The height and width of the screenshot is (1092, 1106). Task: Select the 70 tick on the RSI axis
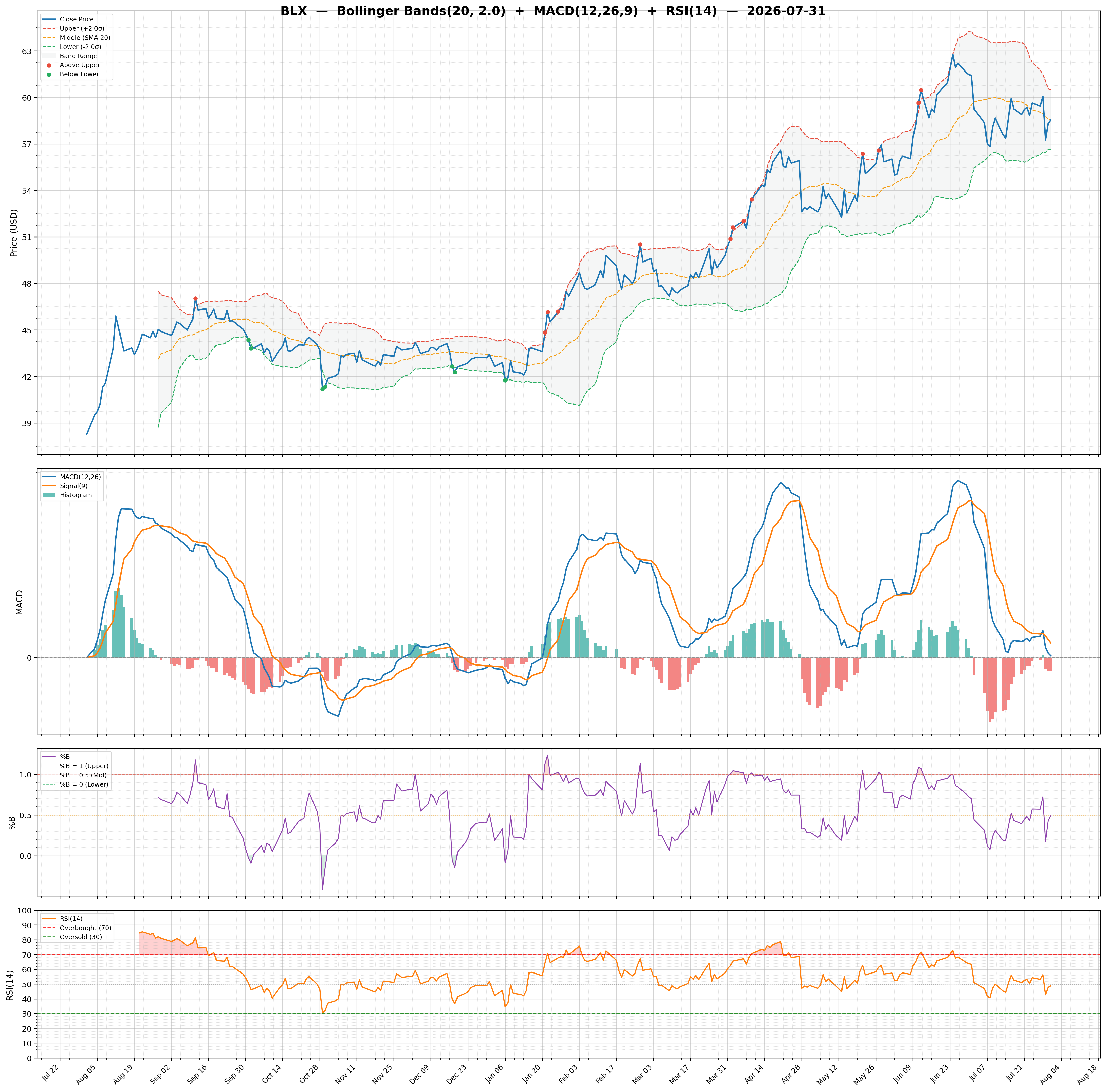(x=27, y=955)
